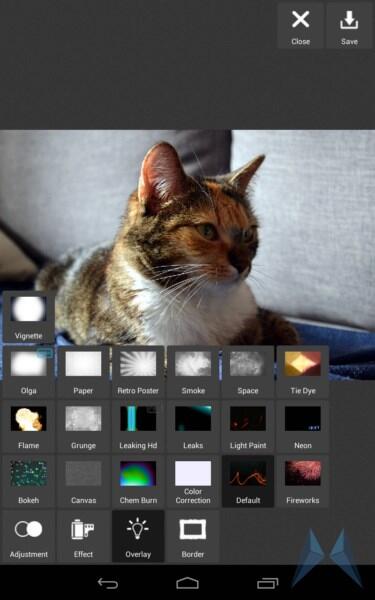Screen dimensions: 375x600
Task: Choose the Bokeh overlay
Action: coord(29,481)
